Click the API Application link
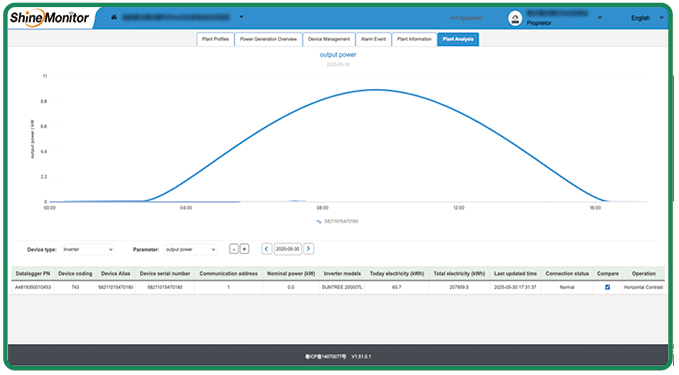 (x=466, y=18)
